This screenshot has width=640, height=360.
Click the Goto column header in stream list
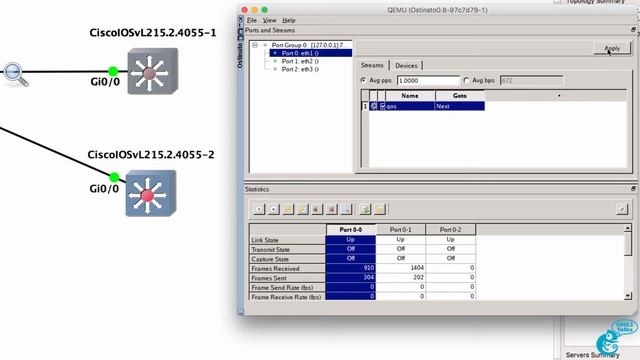(460, 96)
